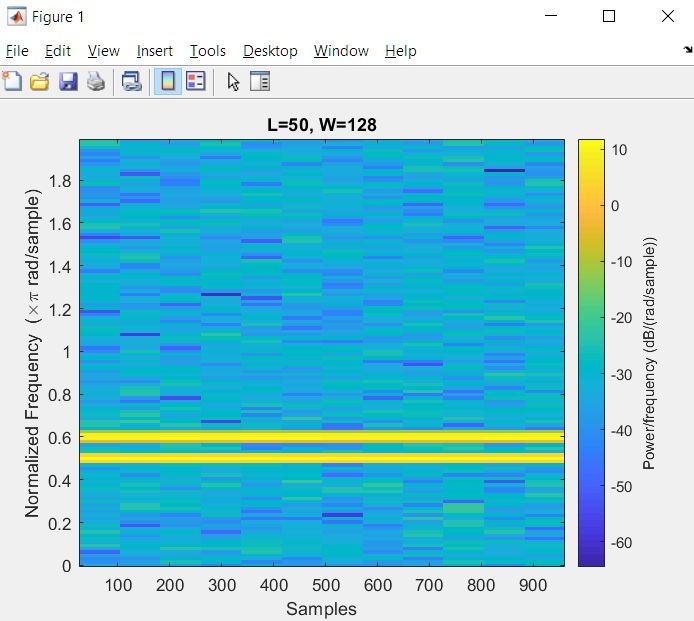The height and width of the screenshot is (621, 694).
Task: Open the Window menu
Action: 341,51
